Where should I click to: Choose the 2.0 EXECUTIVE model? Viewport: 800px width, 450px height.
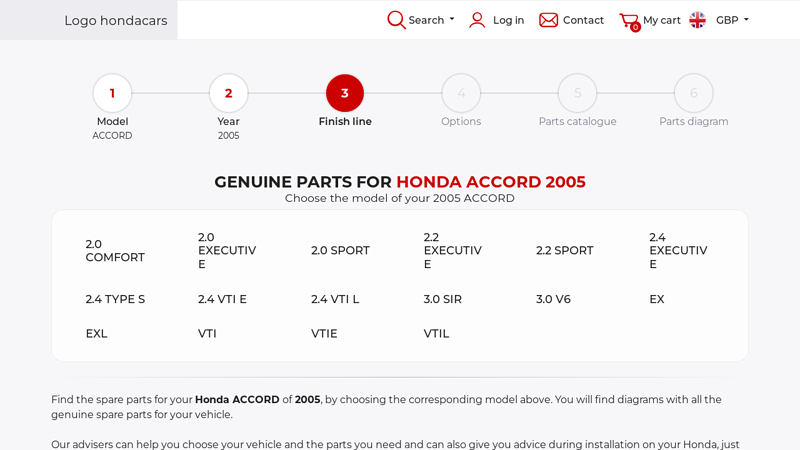point(227,251)
